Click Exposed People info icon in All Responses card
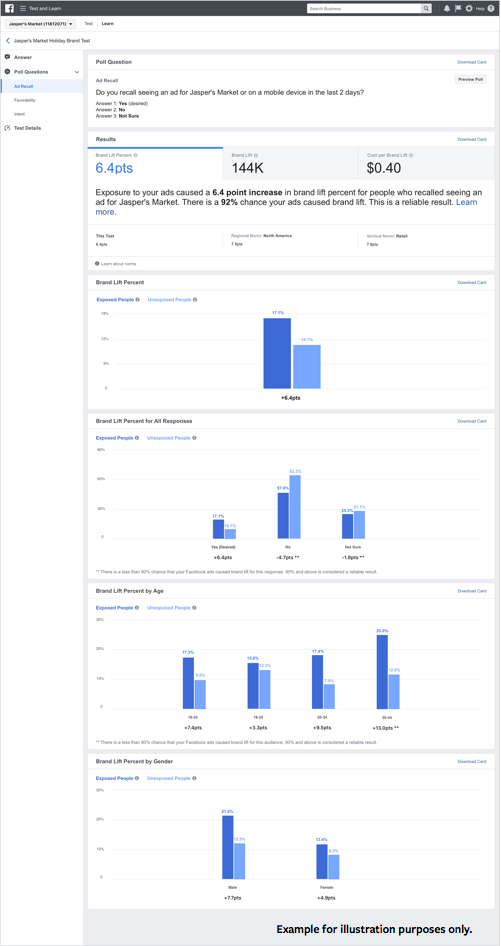This screenshot has height=946, width=501. click(137, 438)
